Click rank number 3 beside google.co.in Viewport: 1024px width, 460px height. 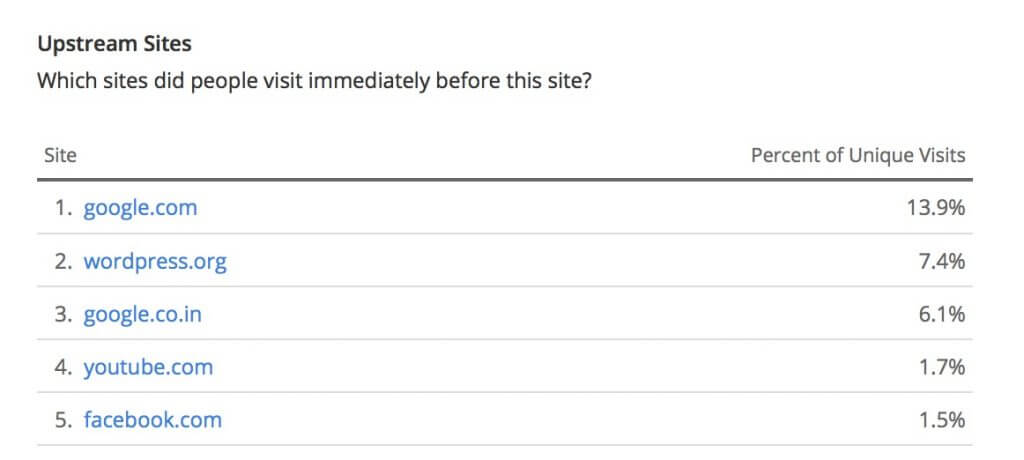pos(63,314)
